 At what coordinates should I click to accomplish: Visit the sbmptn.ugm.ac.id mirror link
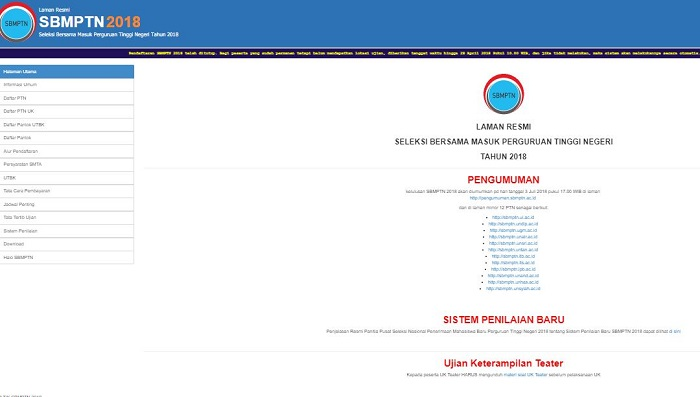(x=513, y=230)
